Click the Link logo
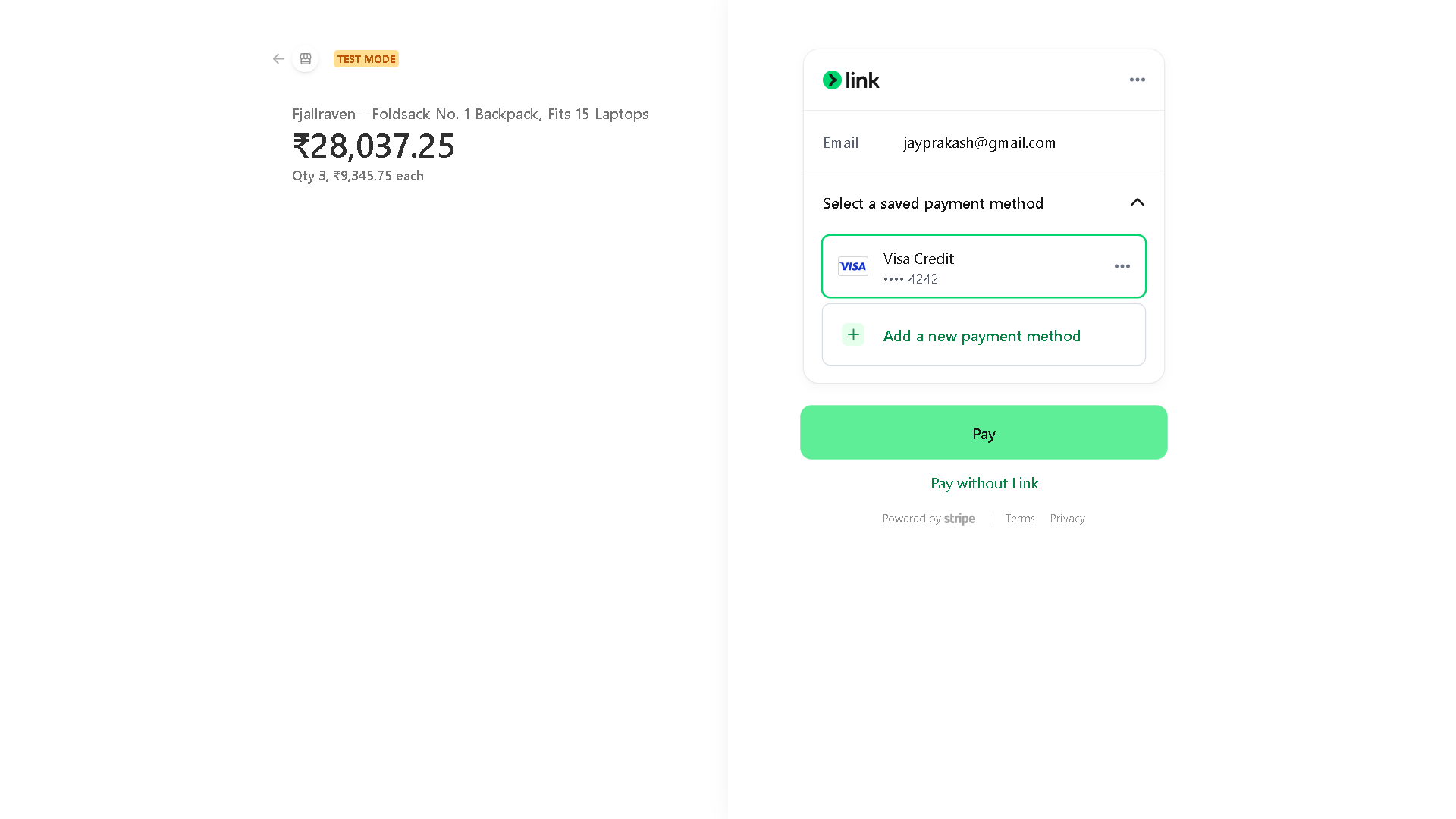The width and height of the screenshot is (1456, 819). (x=851, y=80)
